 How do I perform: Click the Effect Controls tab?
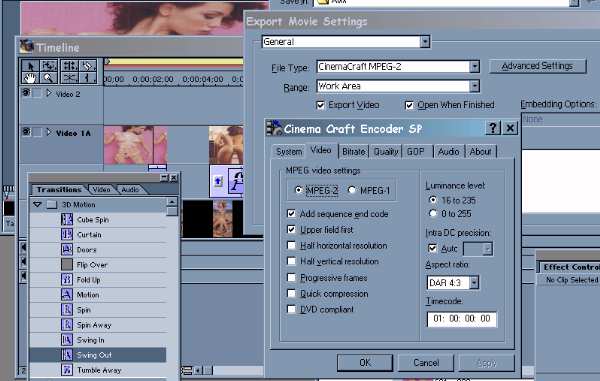pos(570,267)
